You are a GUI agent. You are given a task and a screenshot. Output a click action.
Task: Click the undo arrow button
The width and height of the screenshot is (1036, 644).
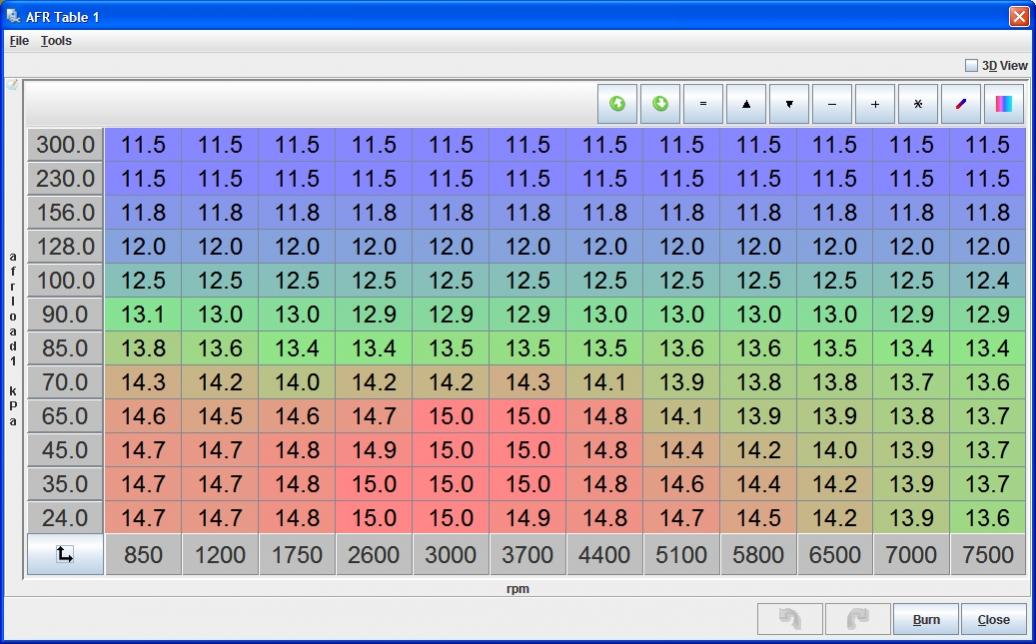point(790,619)
